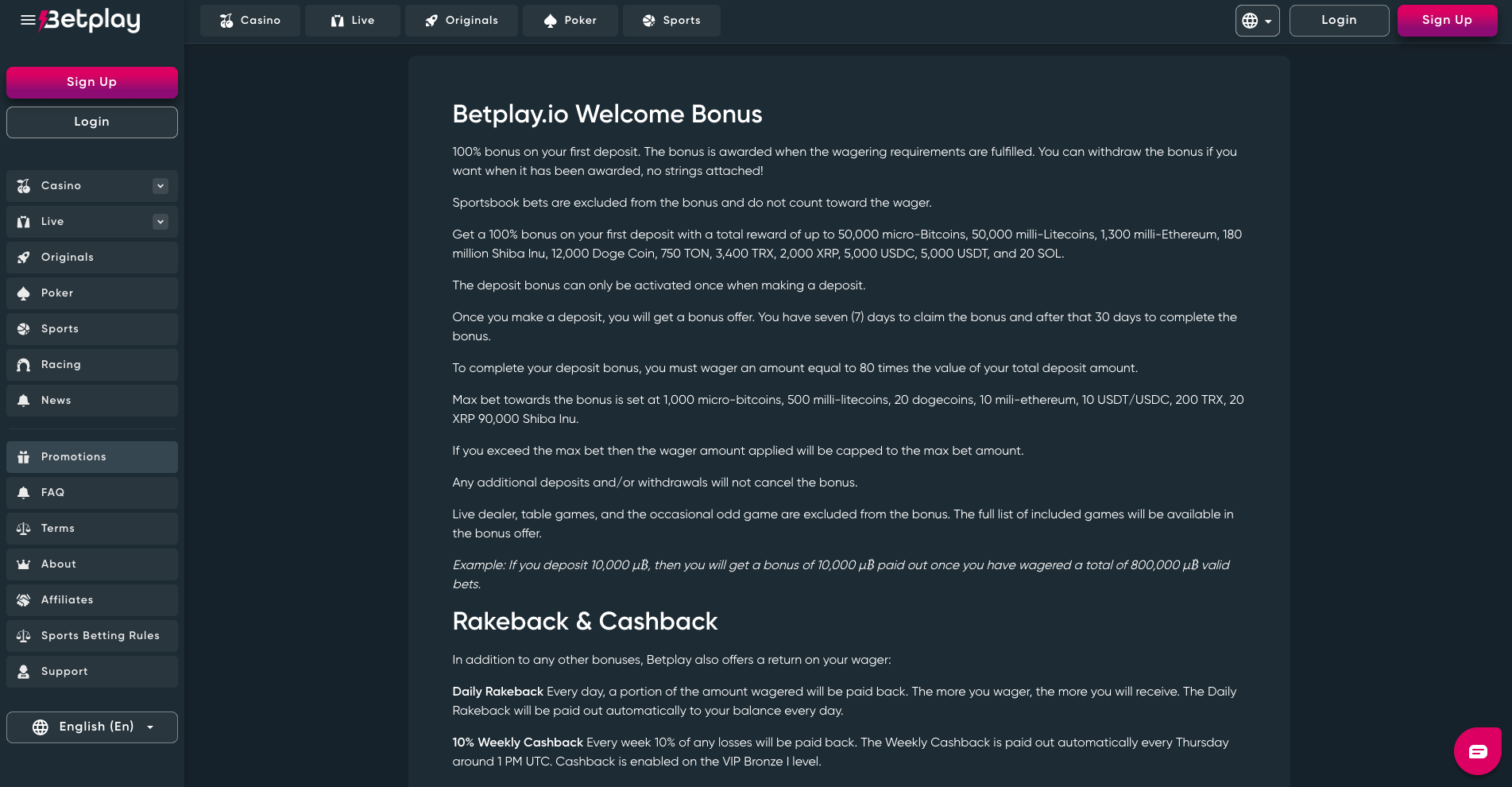Open Support in the sidebar
The width and height of the screenshot is (1512, 787).
pos(92,672)
